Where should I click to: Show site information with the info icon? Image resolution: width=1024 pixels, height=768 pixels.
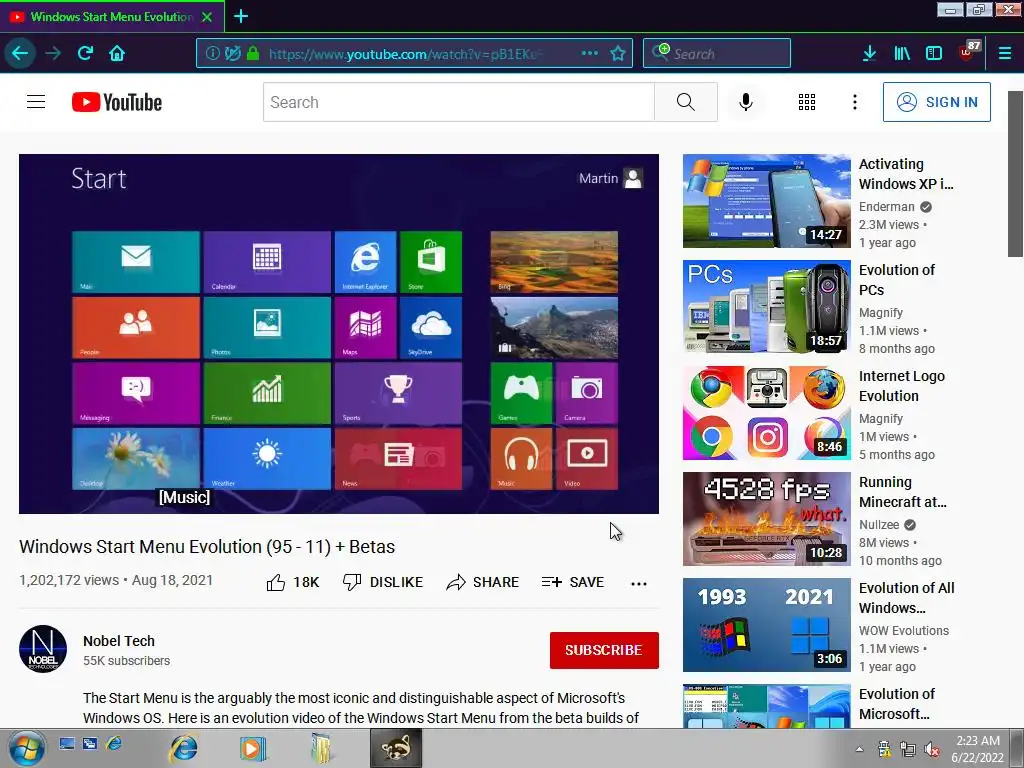[212, 54]
